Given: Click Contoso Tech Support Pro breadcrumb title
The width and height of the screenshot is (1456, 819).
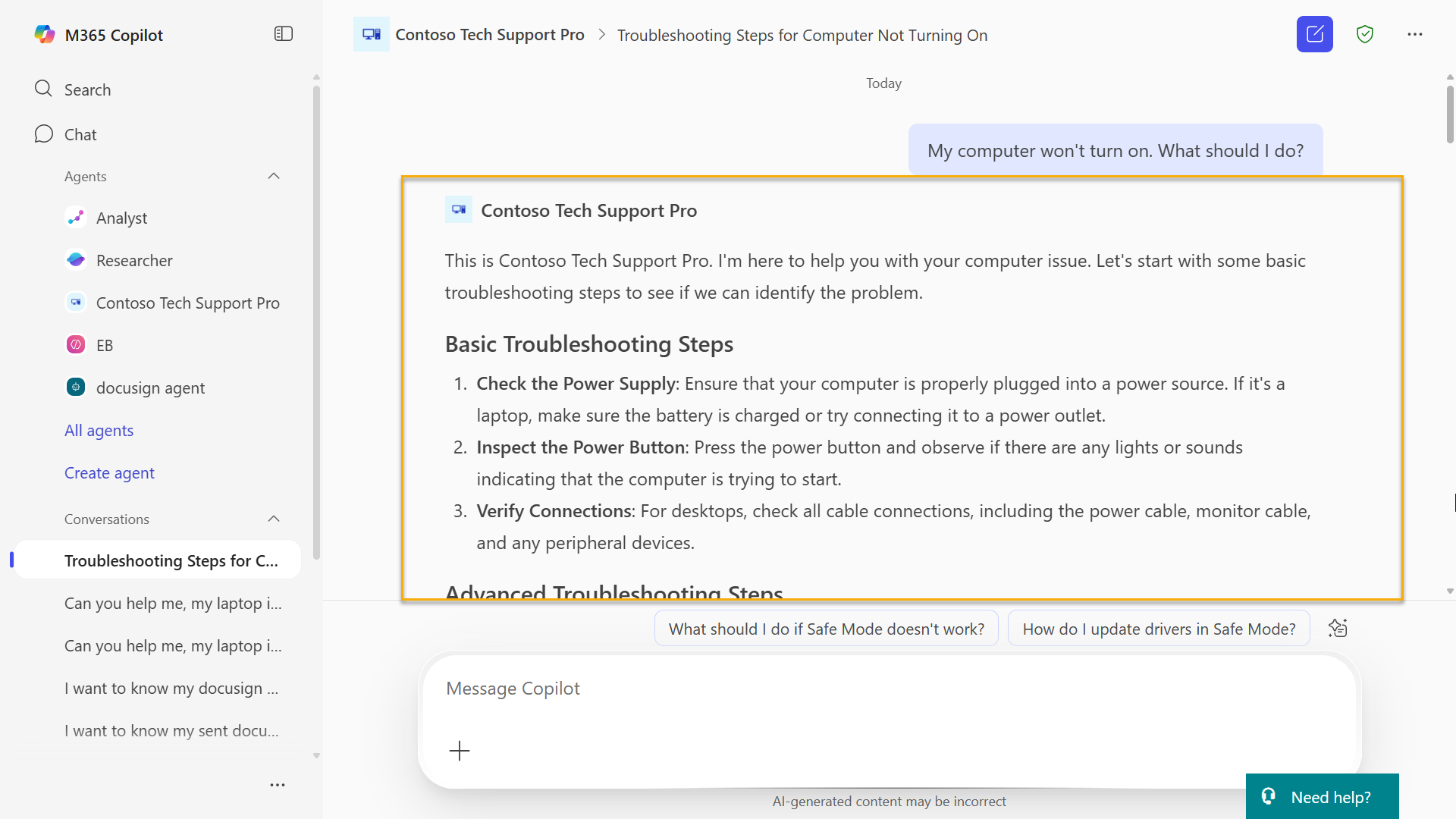Looking at the screenshot, I should [490, 35].
